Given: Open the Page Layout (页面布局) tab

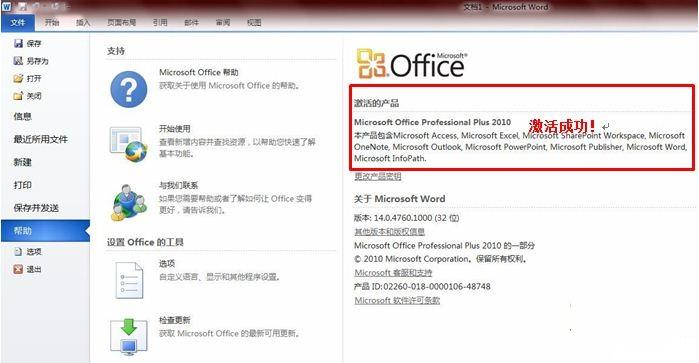Looking at the screenshot, I should coord(121,22).
